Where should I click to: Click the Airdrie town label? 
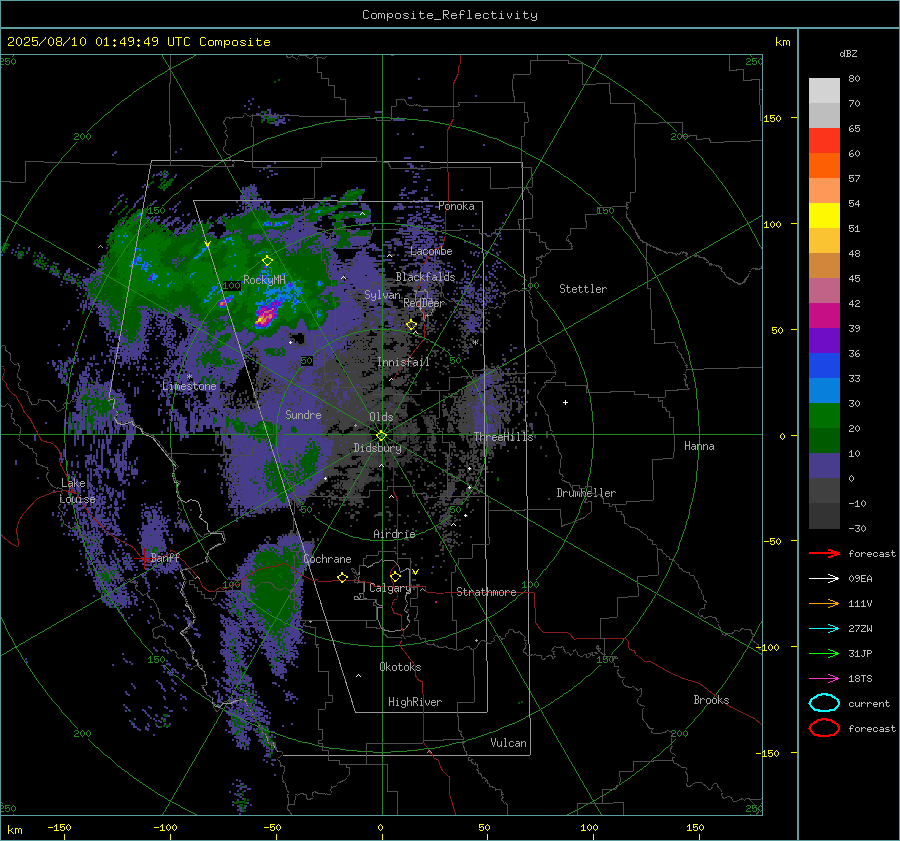[394, 534]
